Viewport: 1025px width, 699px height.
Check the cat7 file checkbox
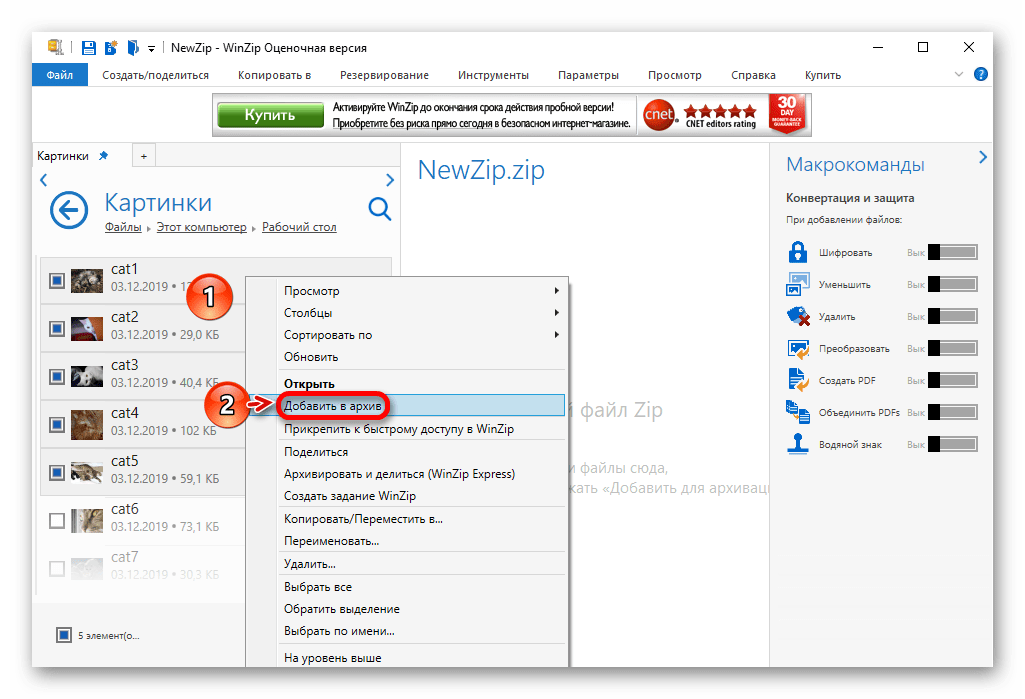[x=57, y=568]
